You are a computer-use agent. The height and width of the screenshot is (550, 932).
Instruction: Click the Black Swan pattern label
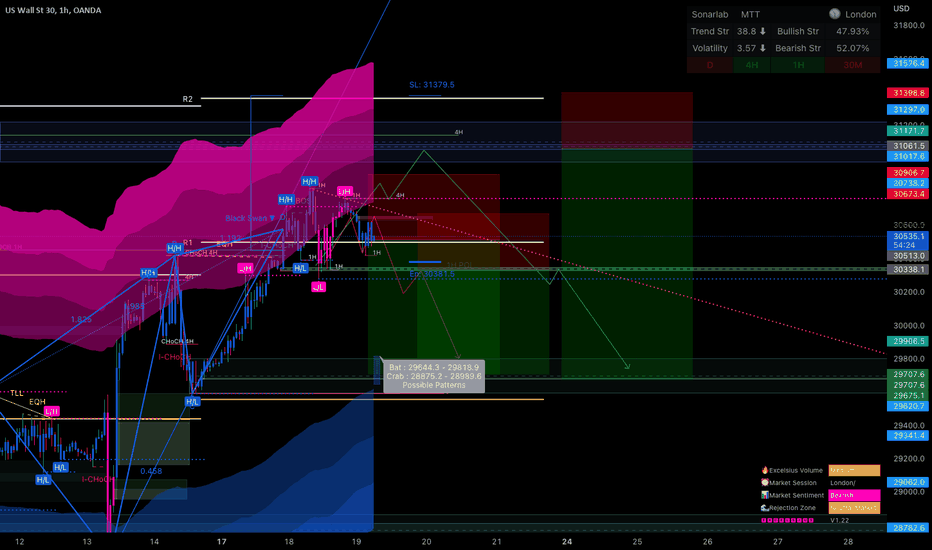pos(250,218)
